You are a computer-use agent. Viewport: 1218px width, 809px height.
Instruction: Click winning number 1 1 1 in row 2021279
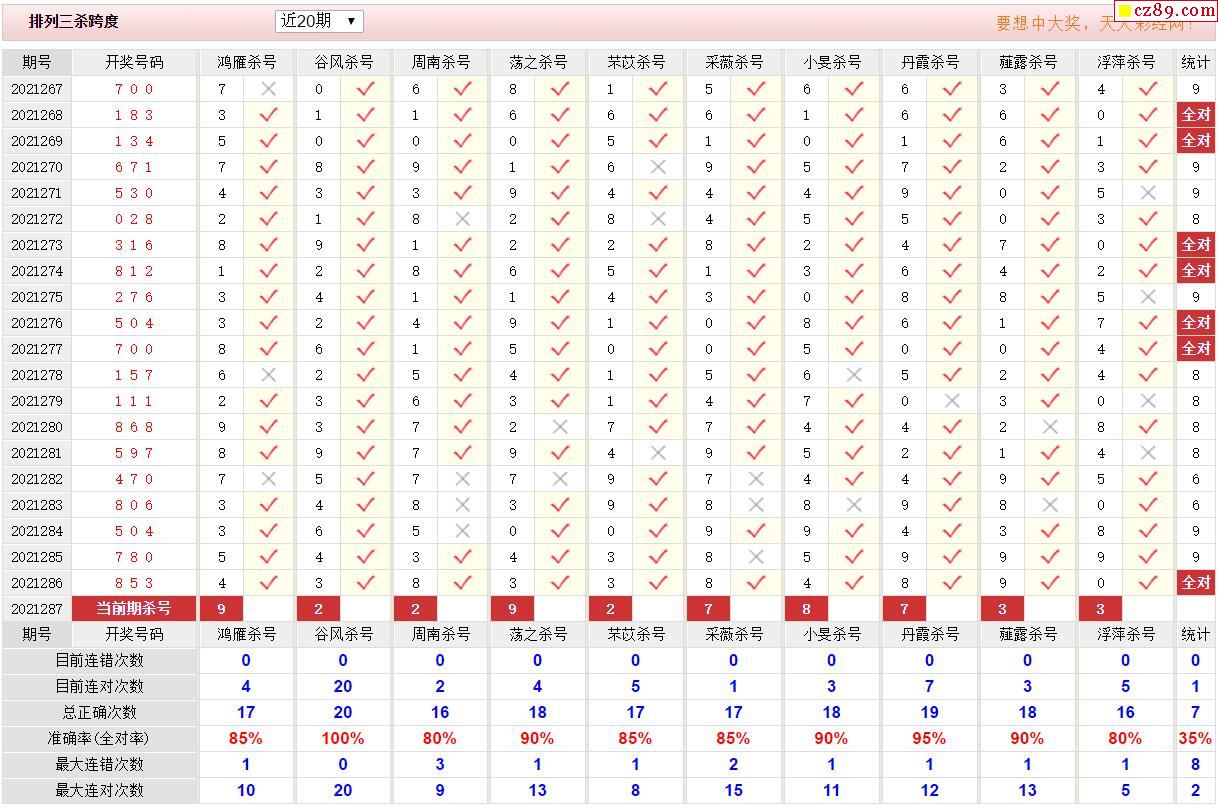(x=134, y=401)
